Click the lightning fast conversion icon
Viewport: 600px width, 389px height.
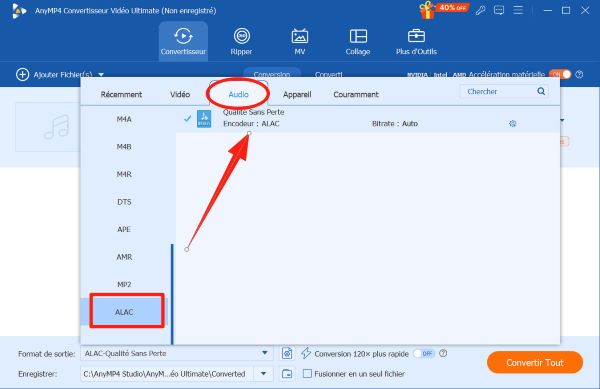point(306,353)
